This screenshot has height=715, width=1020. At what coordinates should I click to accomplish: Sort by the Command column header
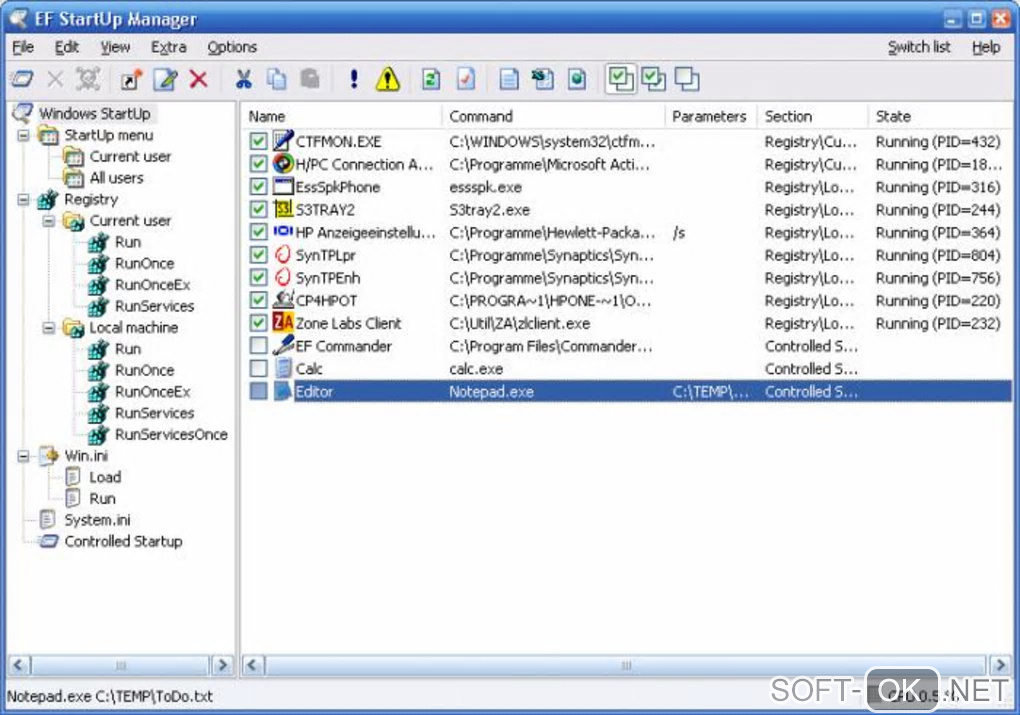(x=554, y=116)
